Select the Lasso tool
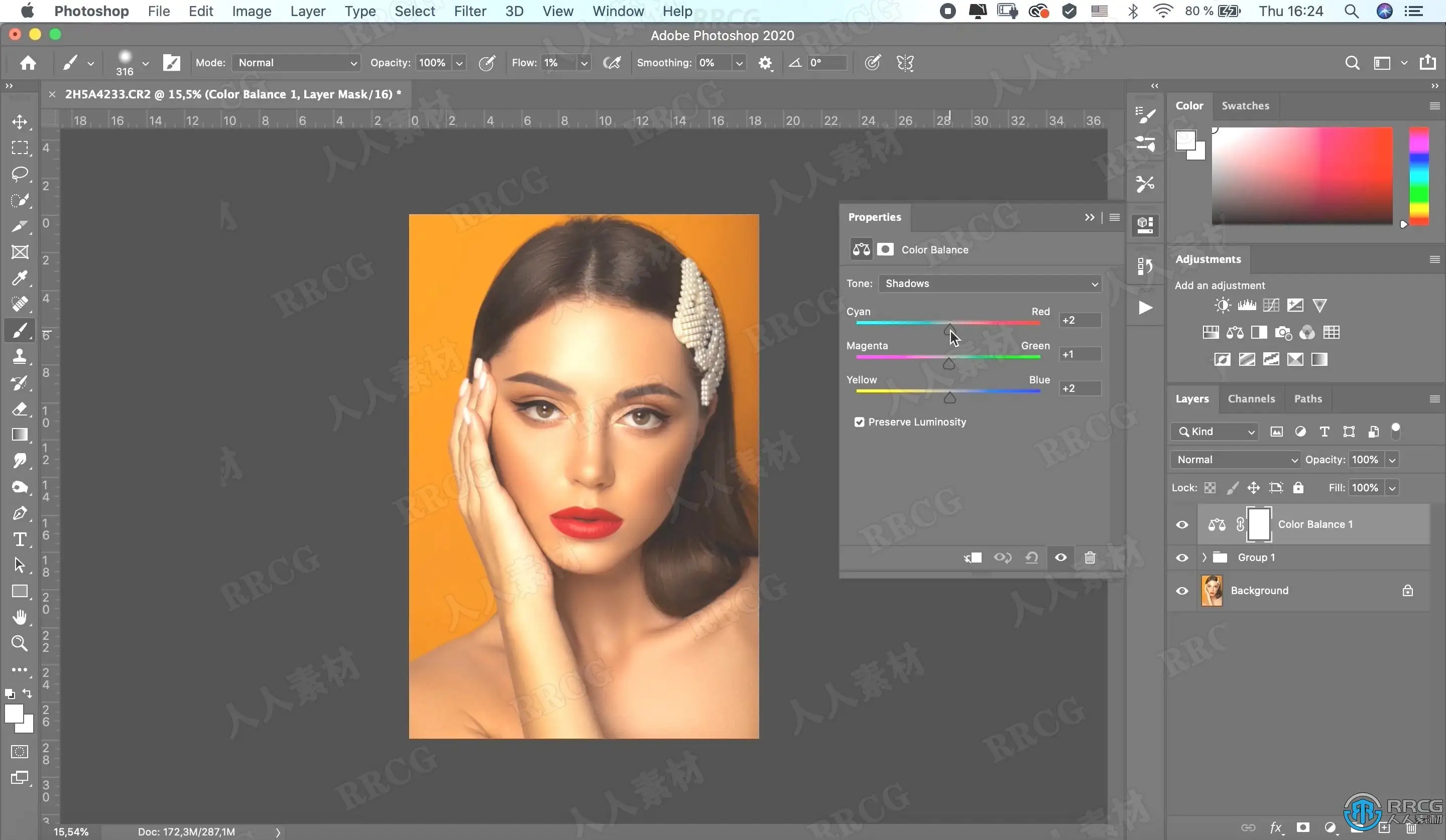 click(20, 174)
